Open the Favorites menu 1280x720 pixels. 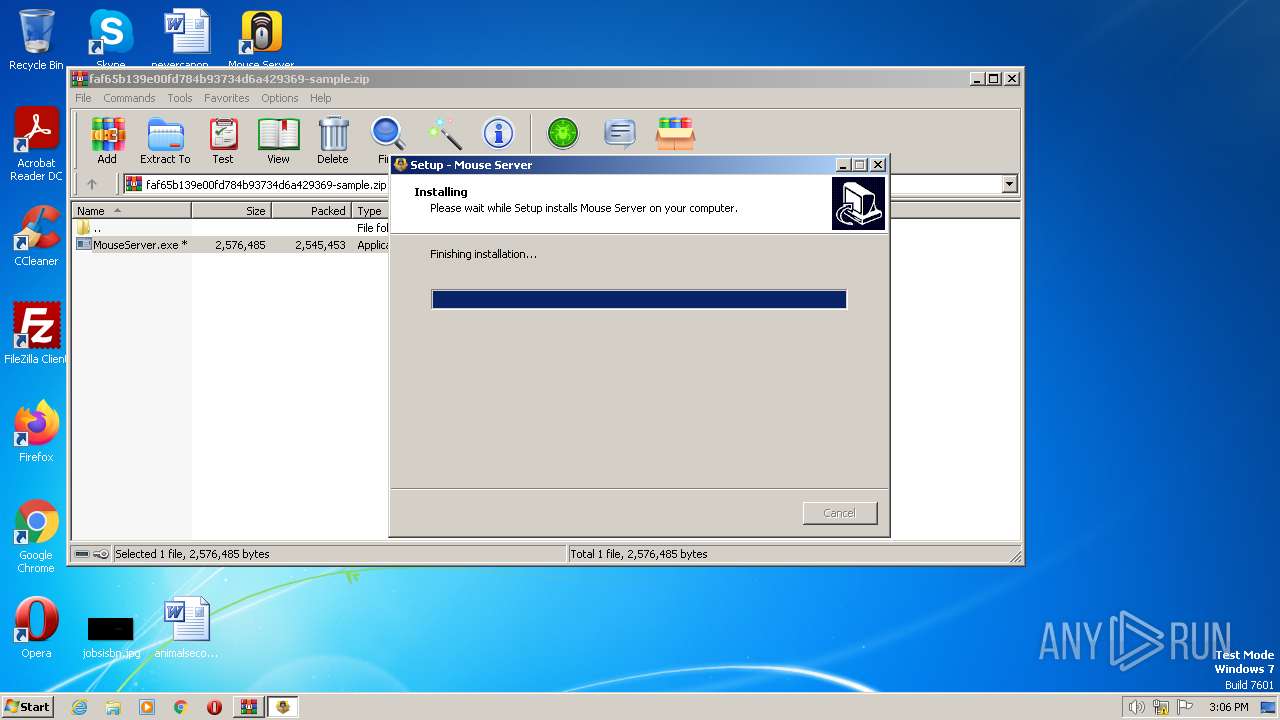pos(227,98)
